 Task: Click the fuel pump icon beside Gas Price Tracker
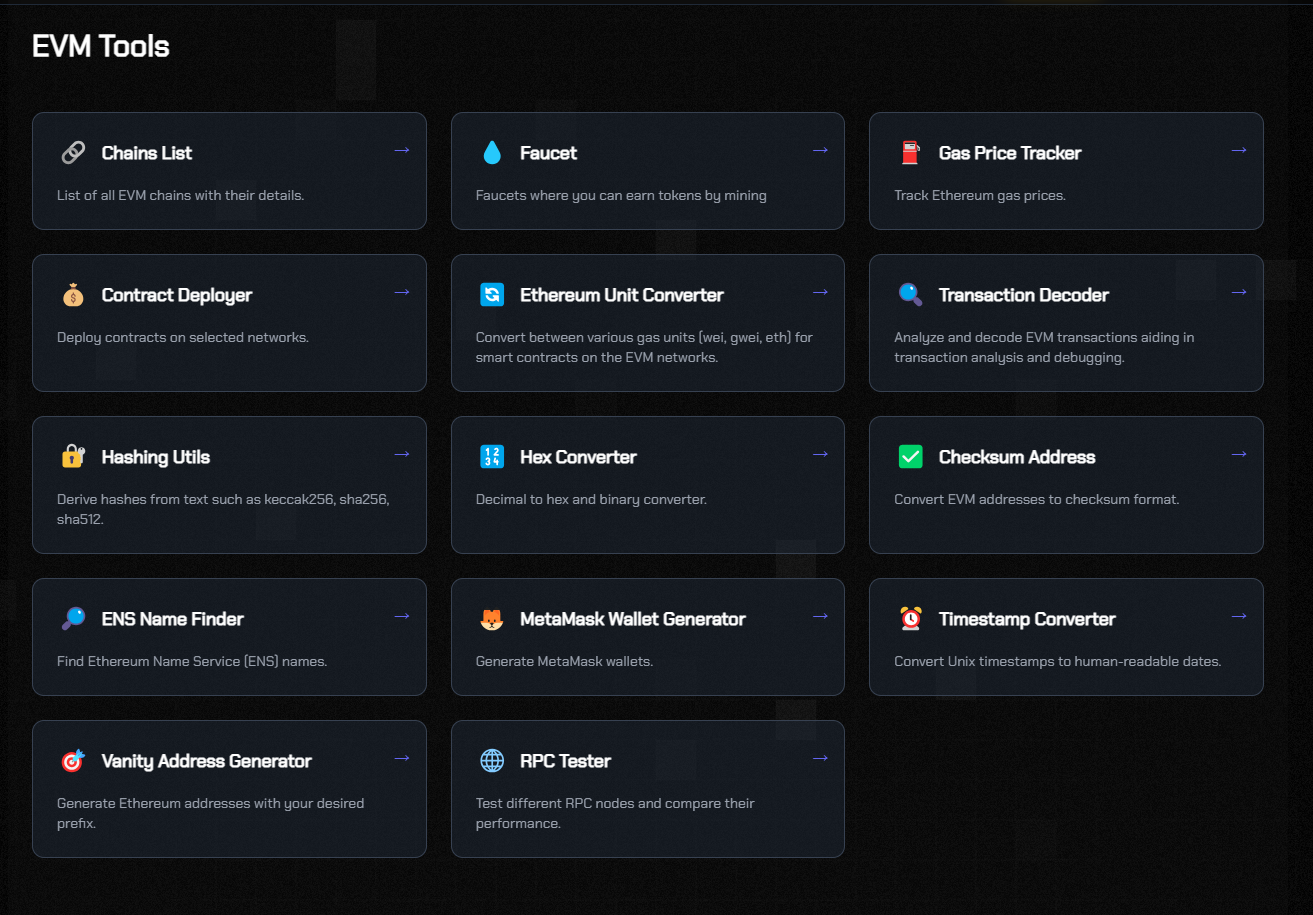[x=910, y=153]
